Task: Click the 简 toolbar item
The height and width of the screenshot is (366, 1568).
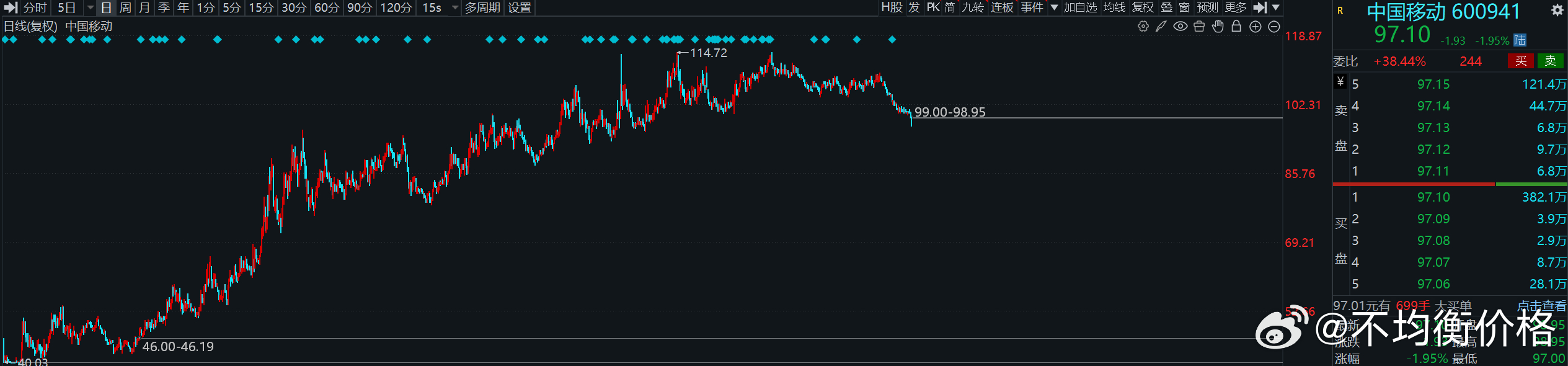Action: click(x=950, y=7)
